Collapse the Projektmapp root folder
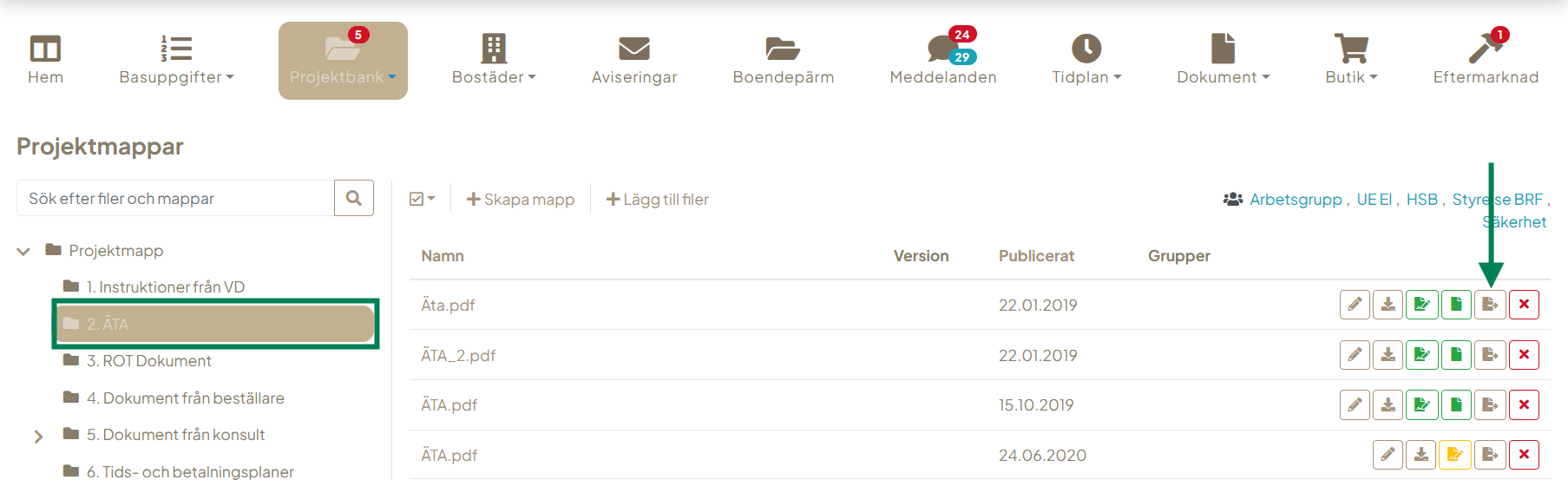 coord(23,252)
